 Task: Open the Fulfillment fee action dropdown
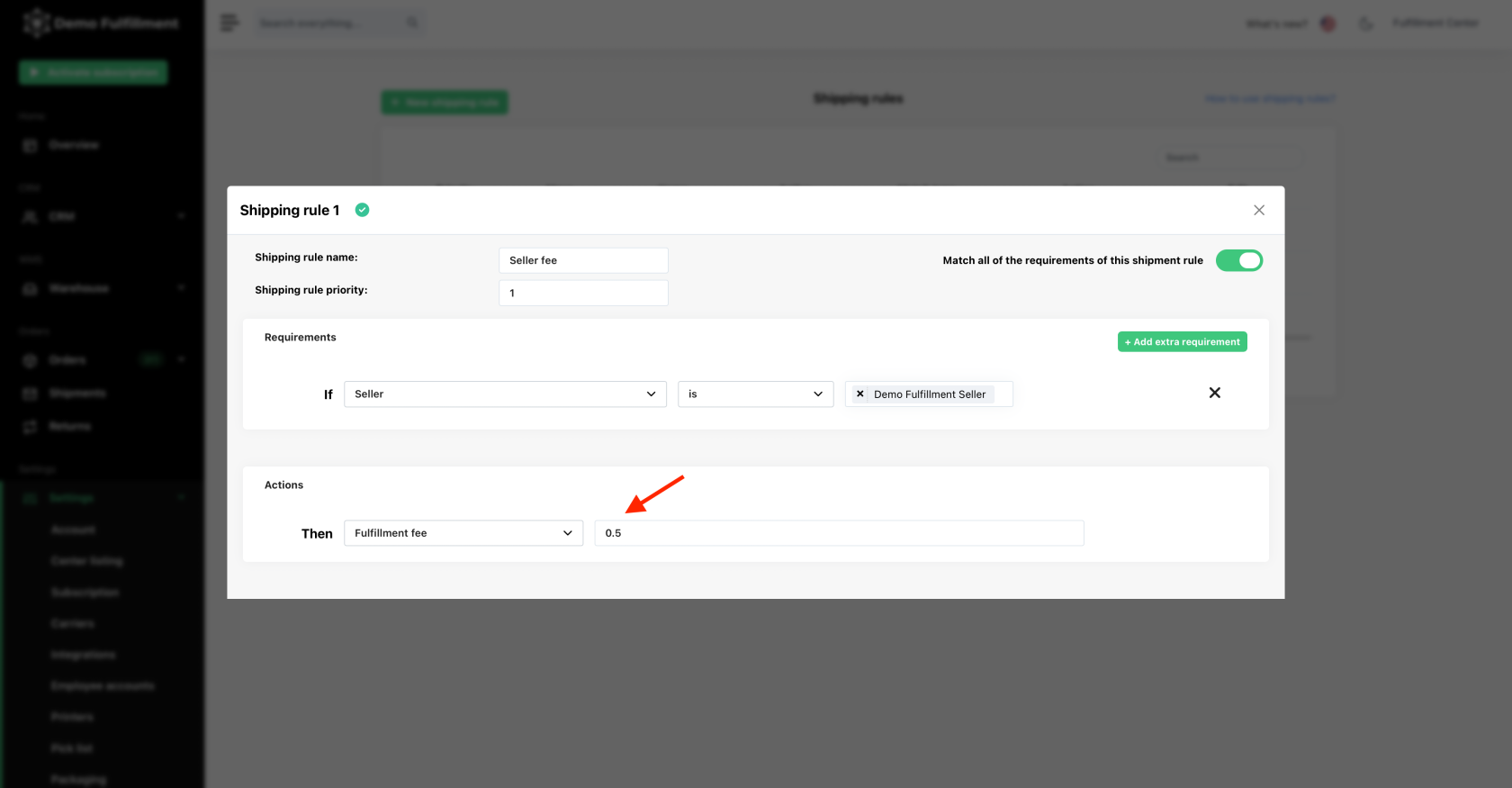[x=463, y=533]
